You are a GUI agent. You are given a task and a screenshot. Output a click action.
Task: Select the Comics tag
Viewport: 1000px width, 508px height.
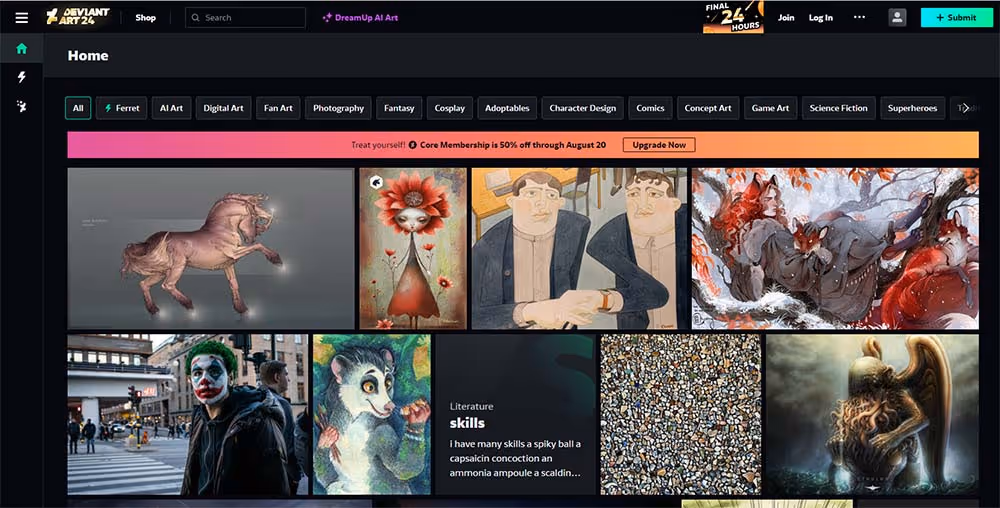click(650, 108)
